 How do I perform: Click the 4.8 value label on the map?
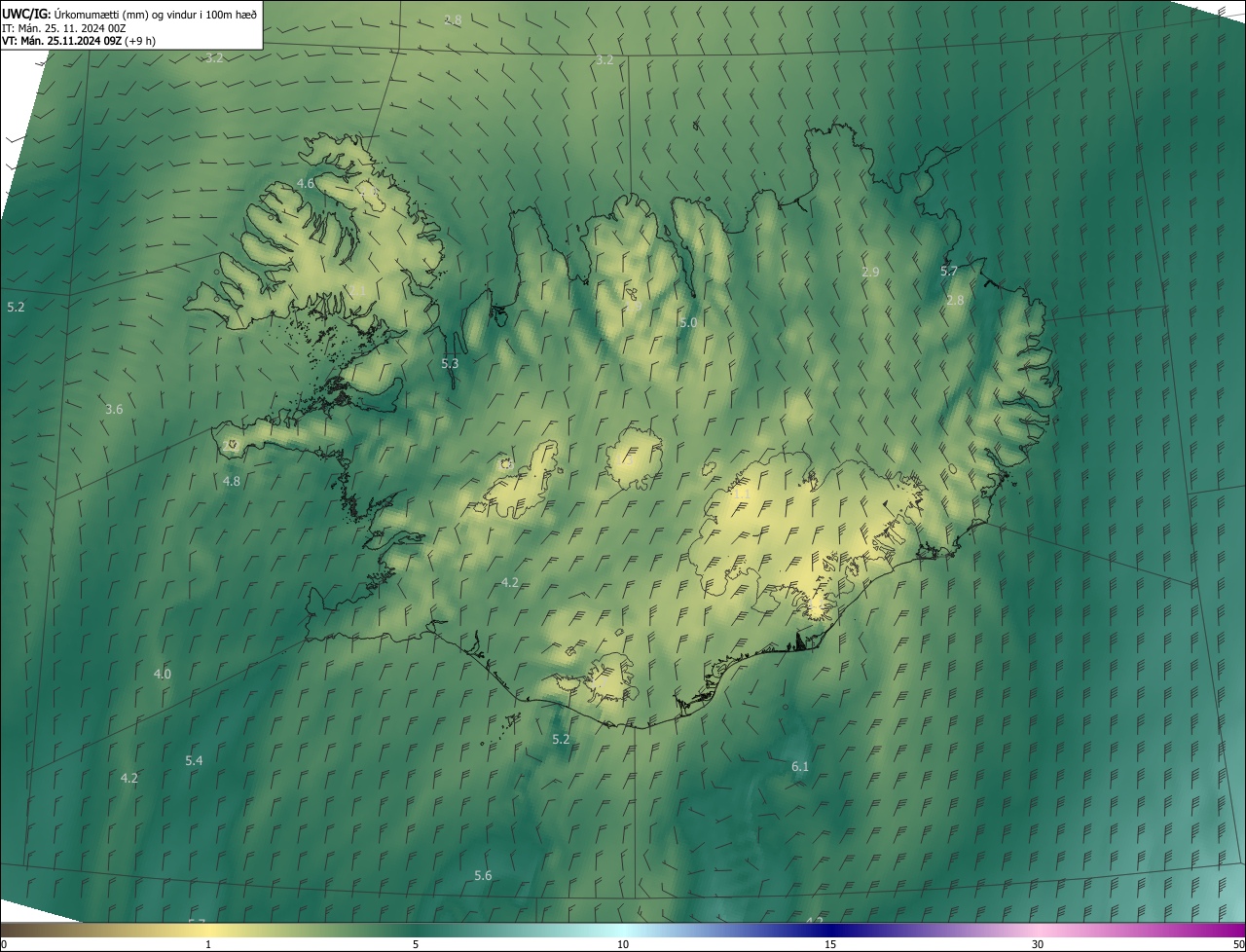[232, 481]
